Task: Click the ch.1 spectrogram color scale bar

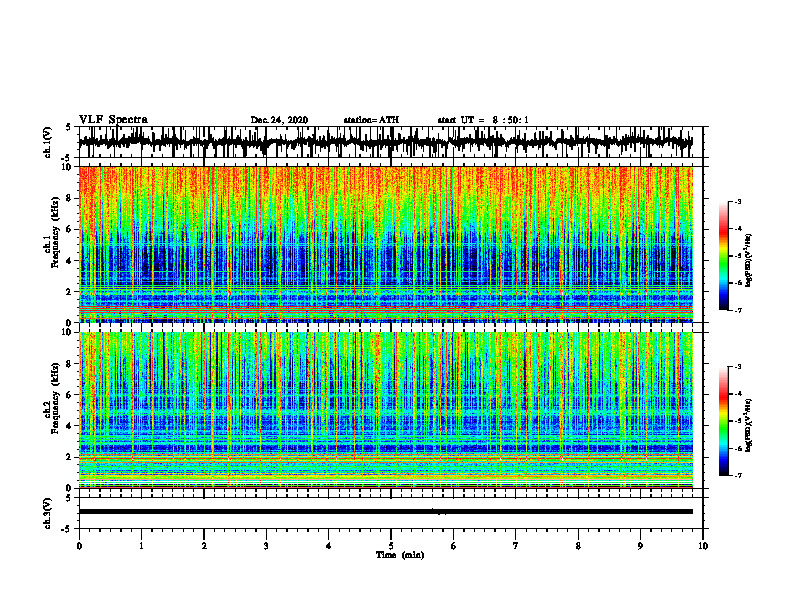Action: [724, 256]
